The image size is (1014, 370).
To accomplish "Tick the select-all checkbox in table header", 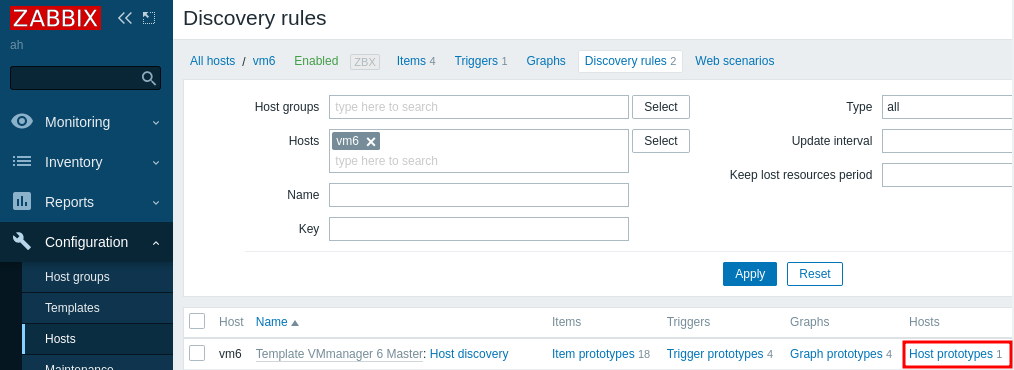I will point(197,321).
